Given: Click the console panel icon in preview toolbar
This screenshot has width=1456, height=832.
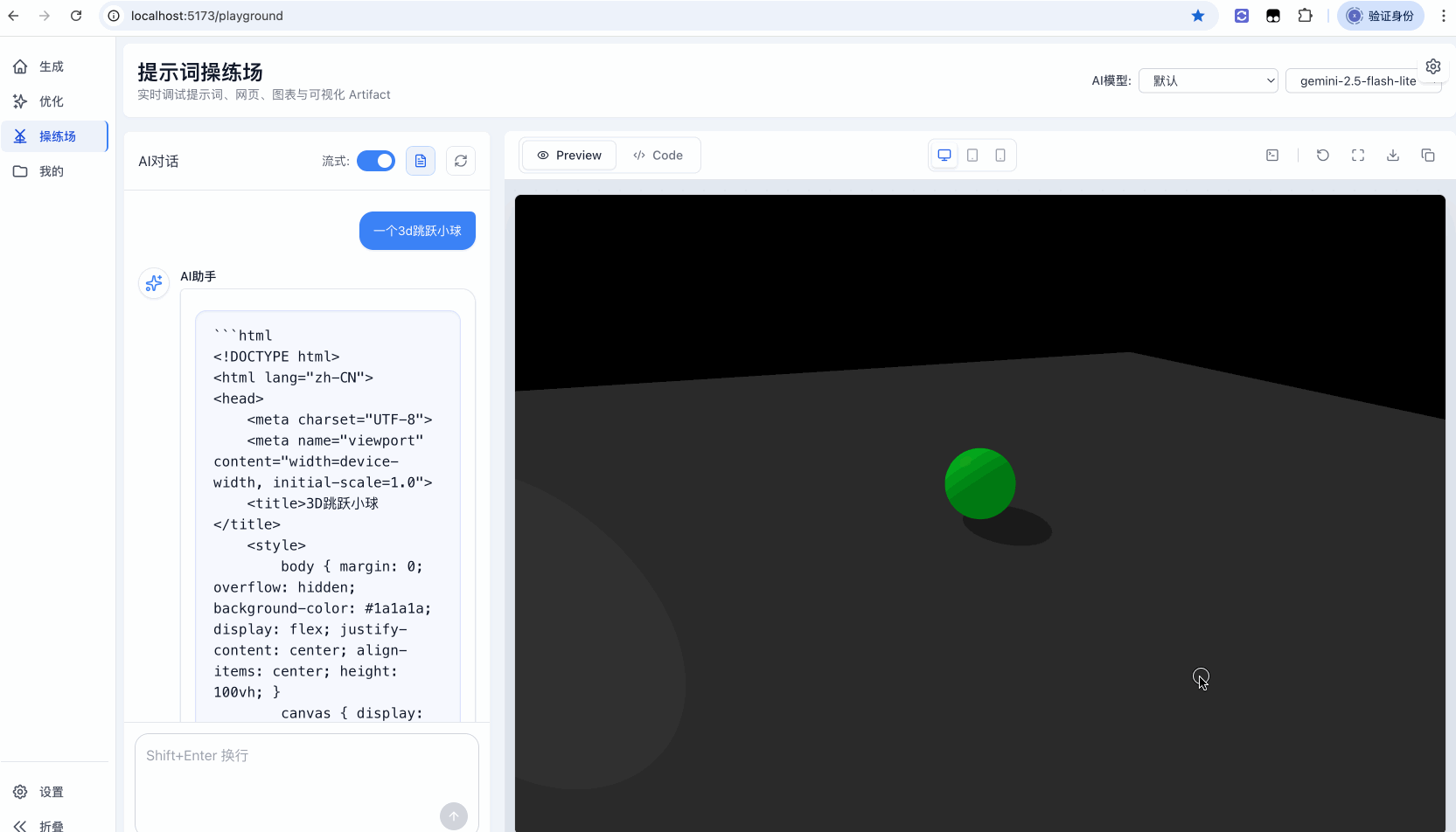Looking at the screenshot, I should pyautogui.click(x=1272, y=156).
